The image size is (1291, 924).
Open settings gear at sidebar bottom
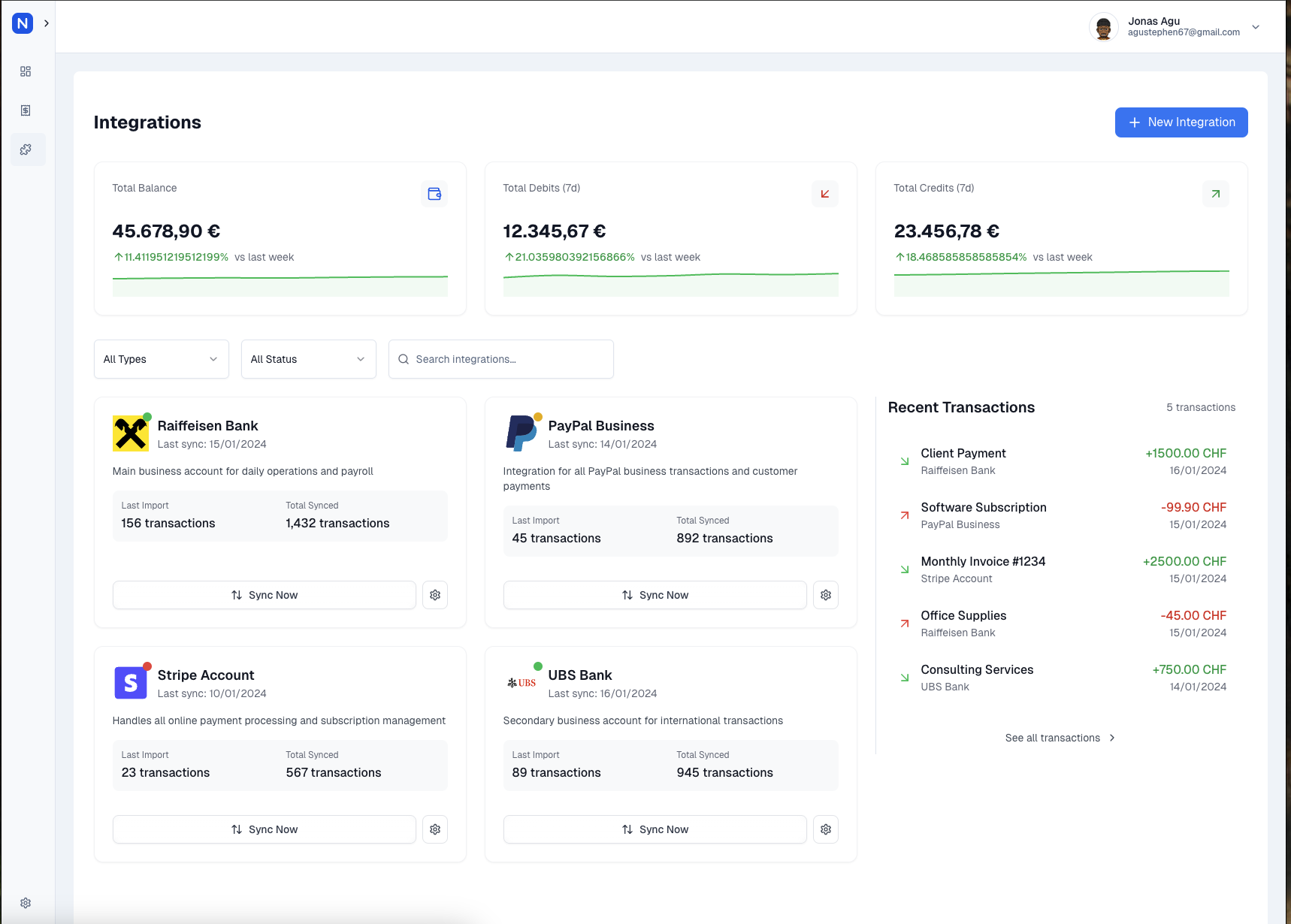coord(26,903)
